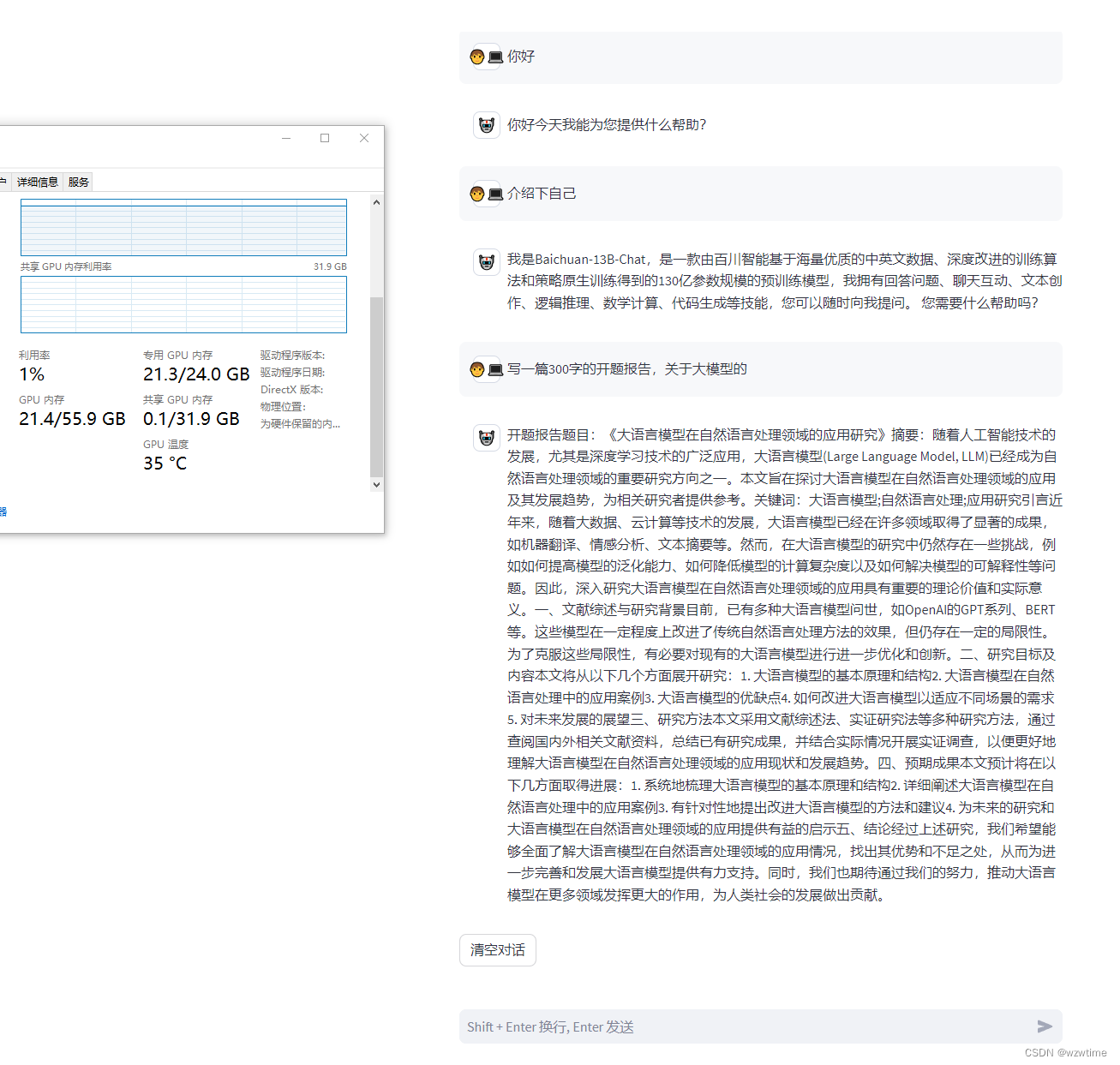Click the user avatar on the 写一篇300字 request
The width and height of the screenshot is (1120, 1065).
pos(486,368)
